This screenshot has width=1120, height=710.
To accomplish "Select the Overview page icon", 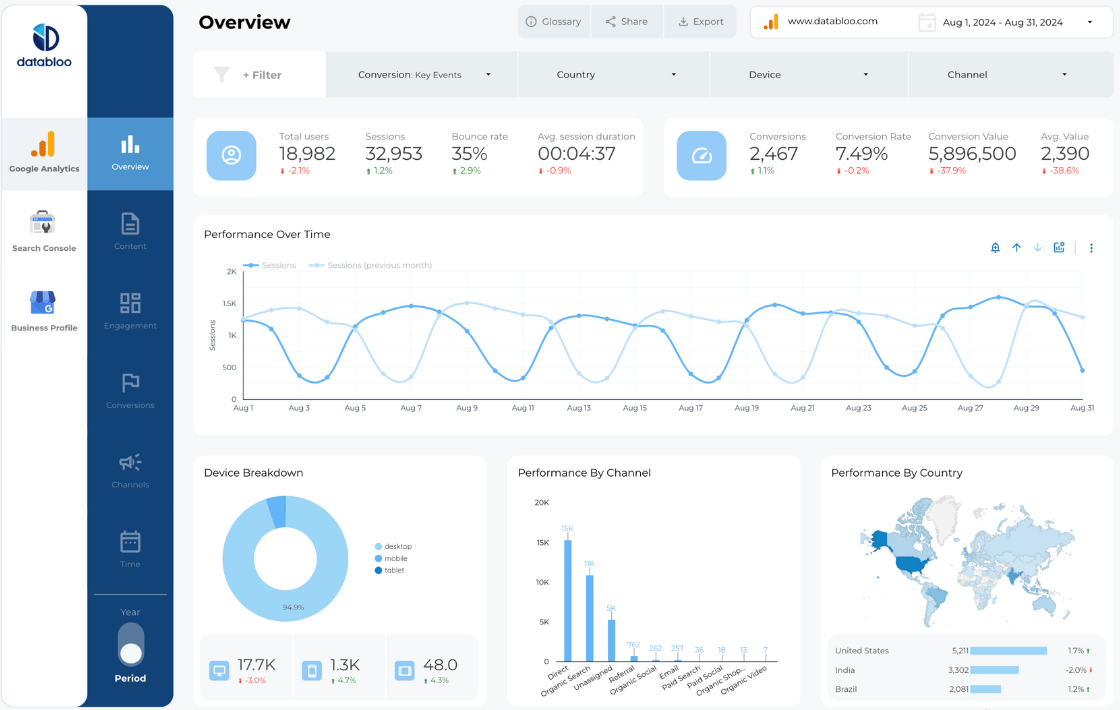I will (x=130, y=145).
